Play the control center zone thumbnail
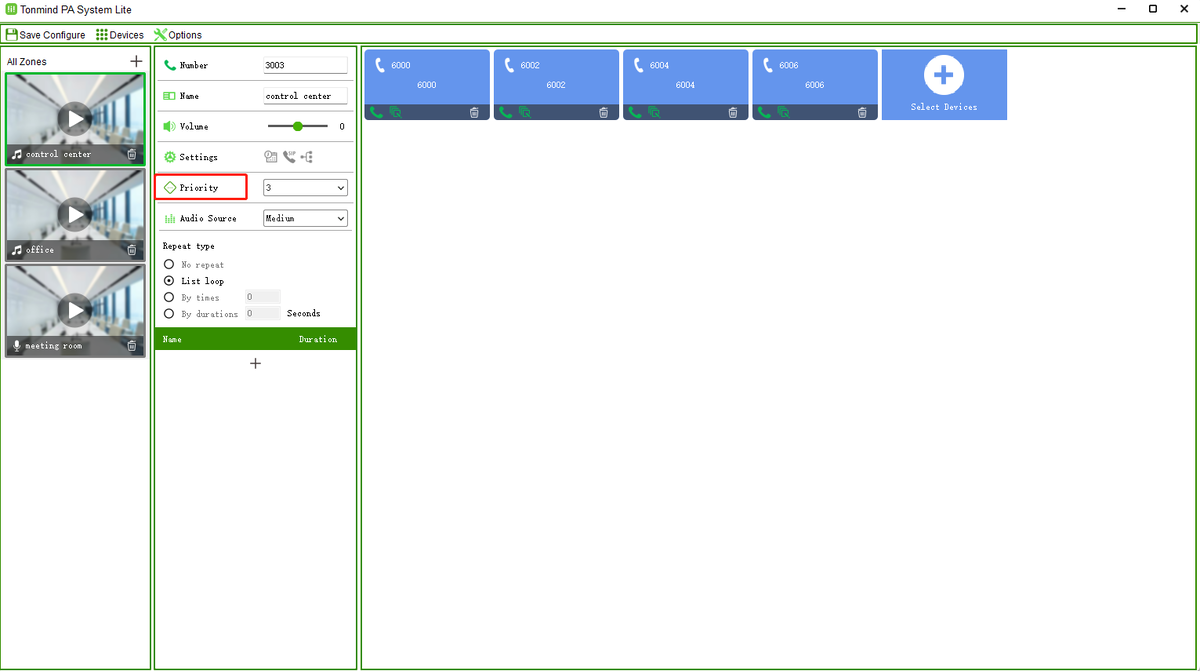 76,120
